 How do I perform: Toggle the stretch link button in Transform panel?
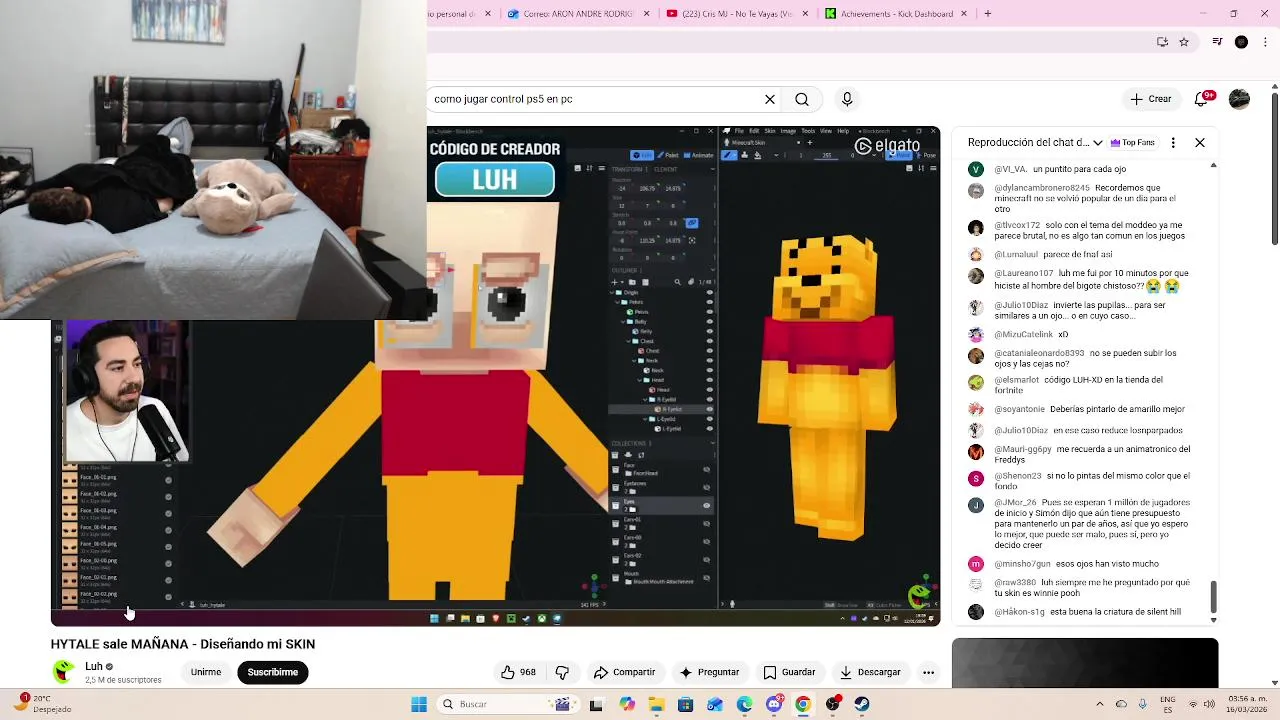click(692, 223)
